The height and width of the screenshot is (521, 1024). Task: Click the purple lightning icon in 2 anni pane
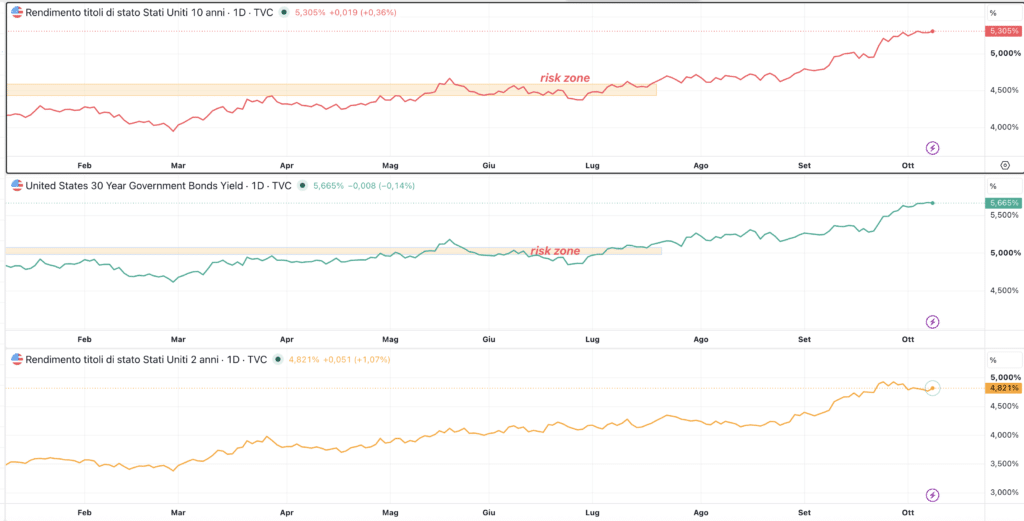coord(933,496)
